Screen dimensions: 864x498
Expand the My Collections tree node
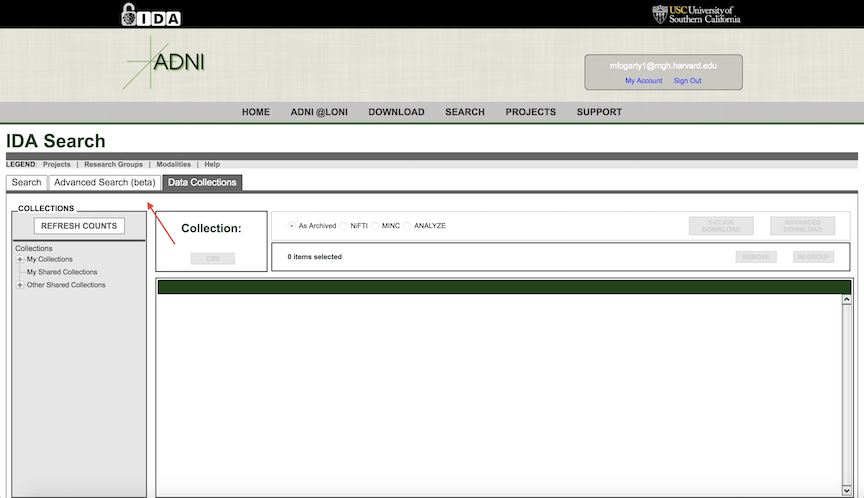[x=20, y=259]
